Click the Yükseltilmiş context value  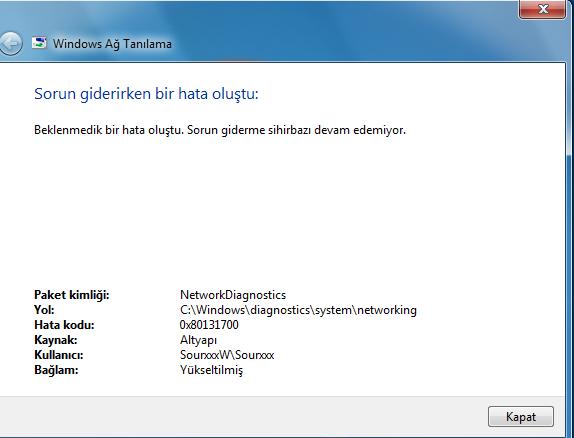211,370
